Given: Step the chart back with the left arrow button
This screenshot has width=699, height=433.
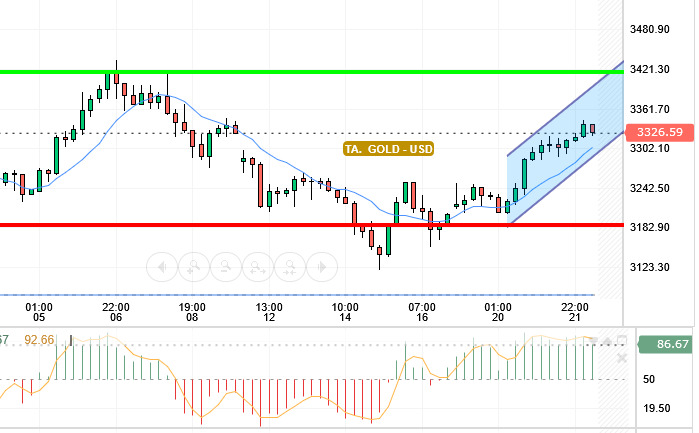Looking at the screenshot, I should click(162, 267).
